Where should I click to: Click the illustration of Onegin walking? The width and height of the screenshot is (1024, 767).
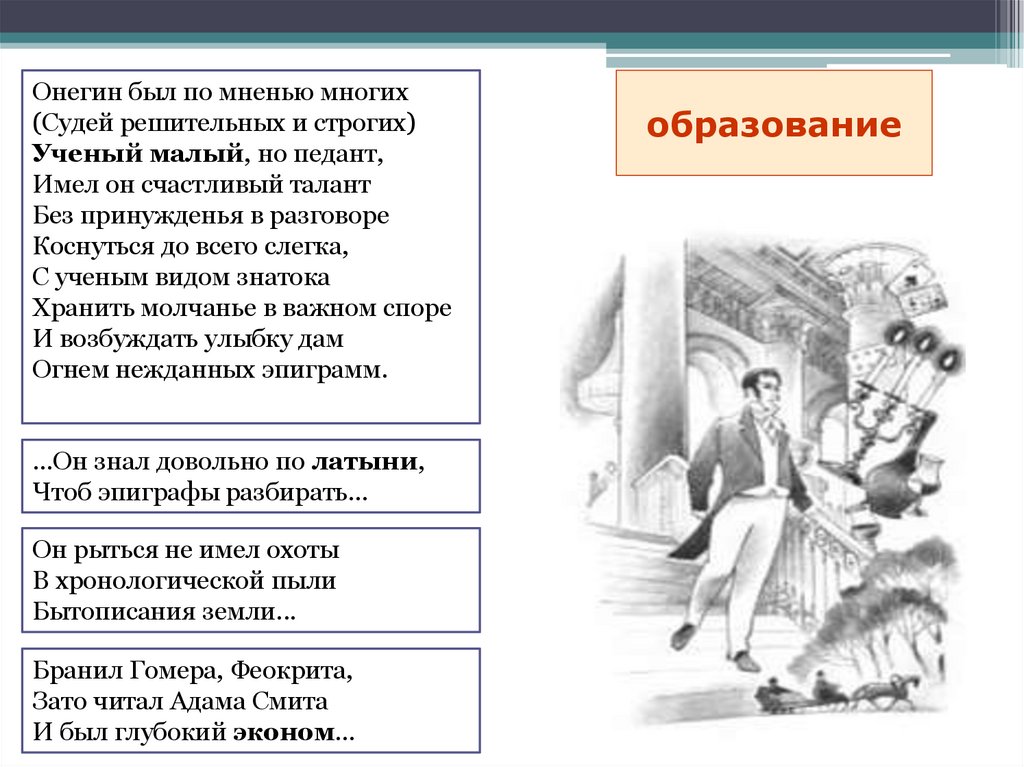coord(763,480)
